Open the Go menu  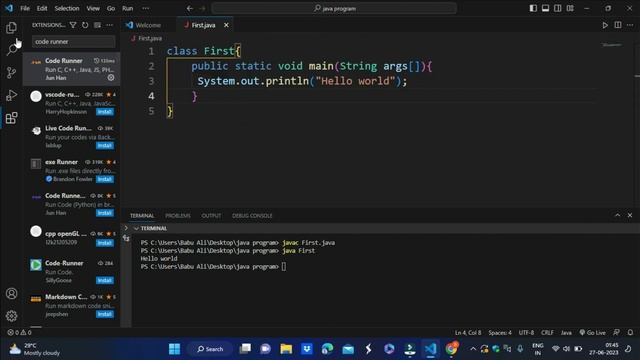pos(111,8)
